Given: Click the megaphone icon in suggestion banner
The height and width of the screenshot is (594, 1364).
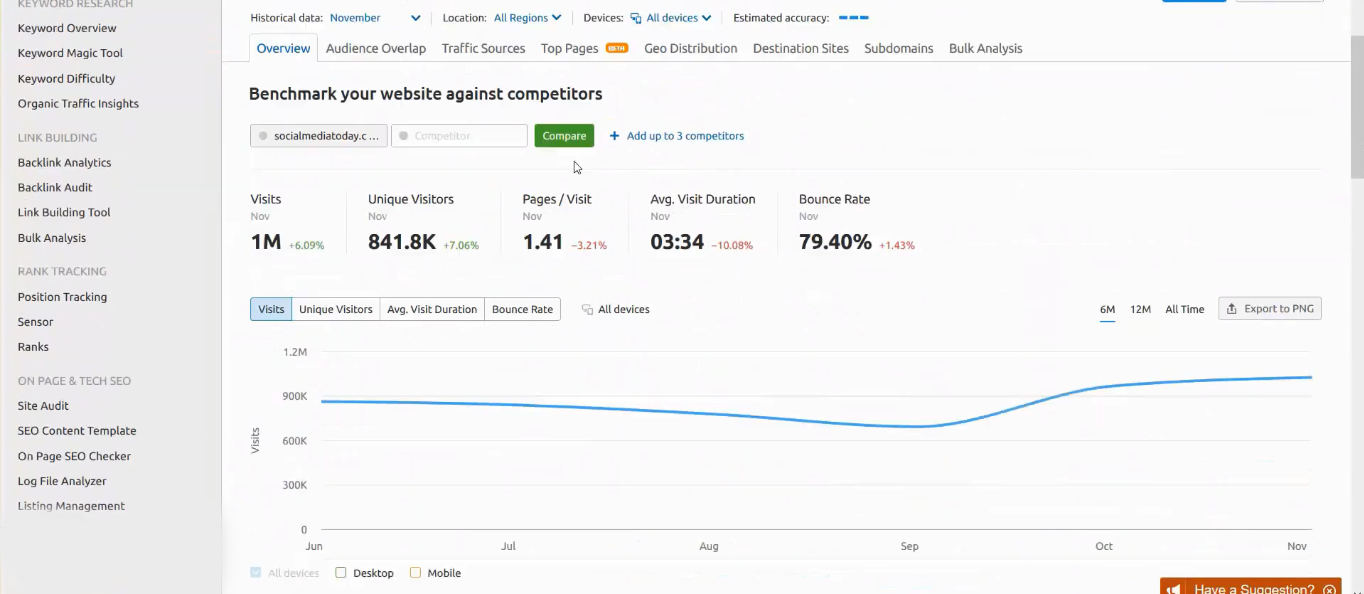Looking at the screenshot, I should 1177,589.
